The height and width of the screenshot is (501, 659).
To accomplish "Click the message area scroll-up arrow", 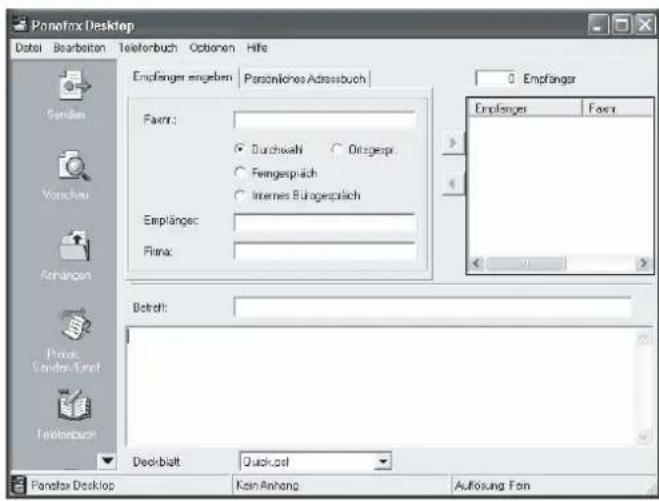I will (x=642, y=338).
